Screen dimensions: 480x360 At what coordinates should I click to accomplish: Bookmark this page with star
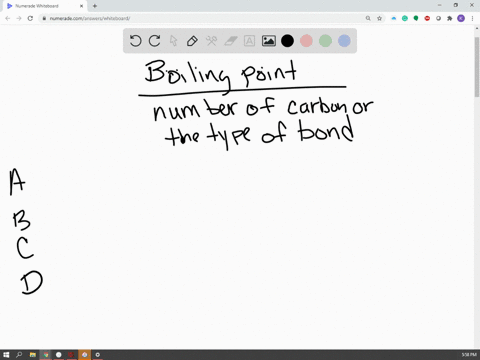(x=379, y=18)
